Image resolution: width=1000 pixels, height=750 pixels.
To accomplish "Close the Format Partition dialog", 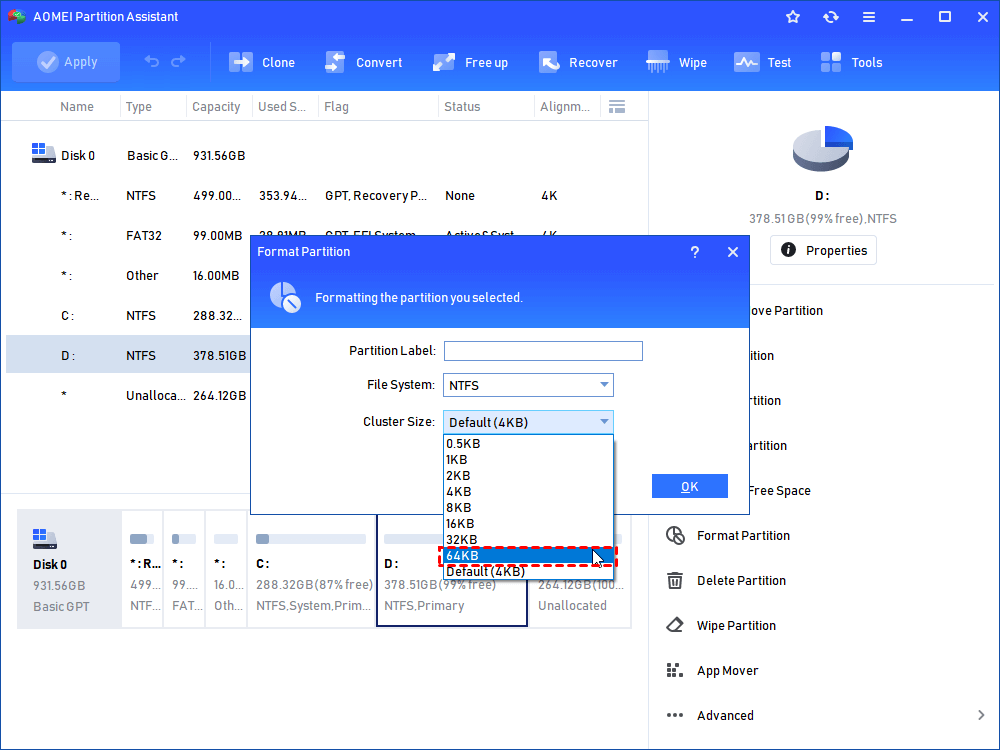I will pos(733,252).
